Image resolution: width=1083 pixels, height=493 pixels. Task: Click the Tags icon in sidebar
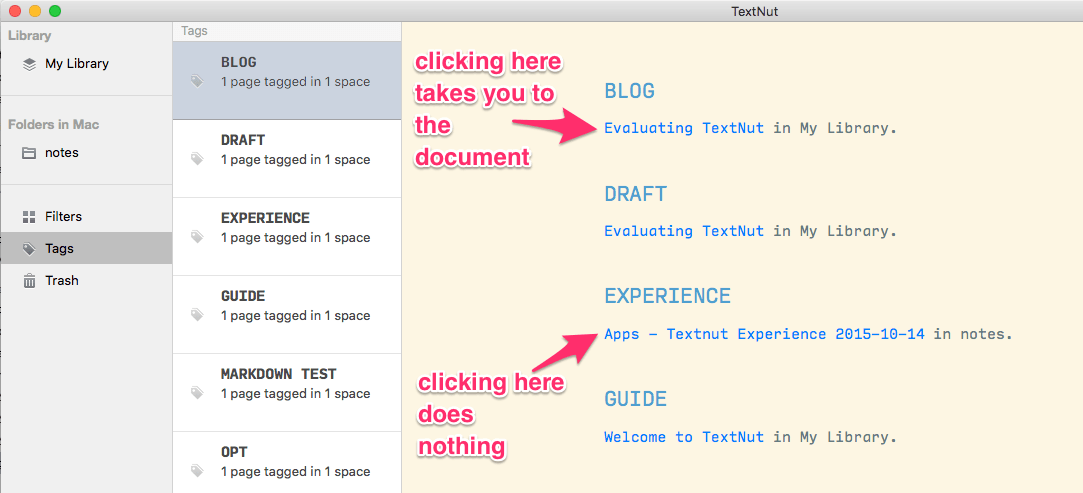tap(28, 249)
